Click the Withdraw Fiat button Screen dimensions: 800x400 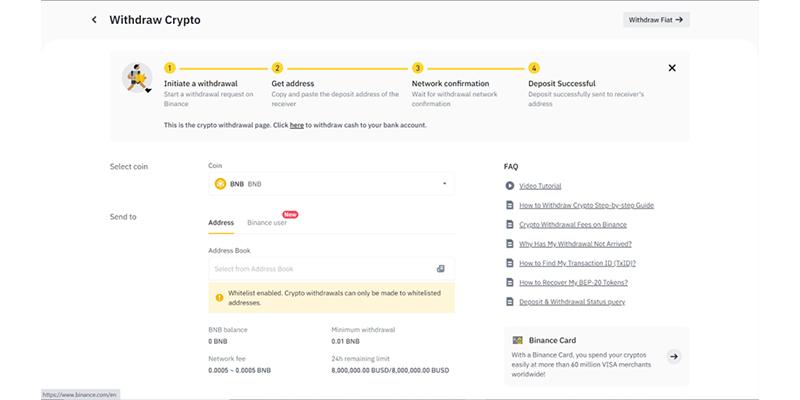656,20
